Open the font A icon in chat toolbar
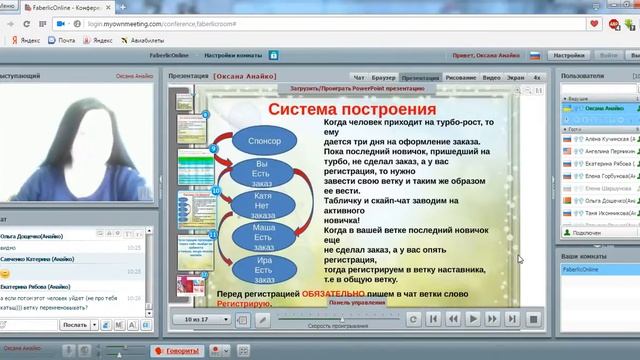This screenshot has height=360, width=640. 133,325
